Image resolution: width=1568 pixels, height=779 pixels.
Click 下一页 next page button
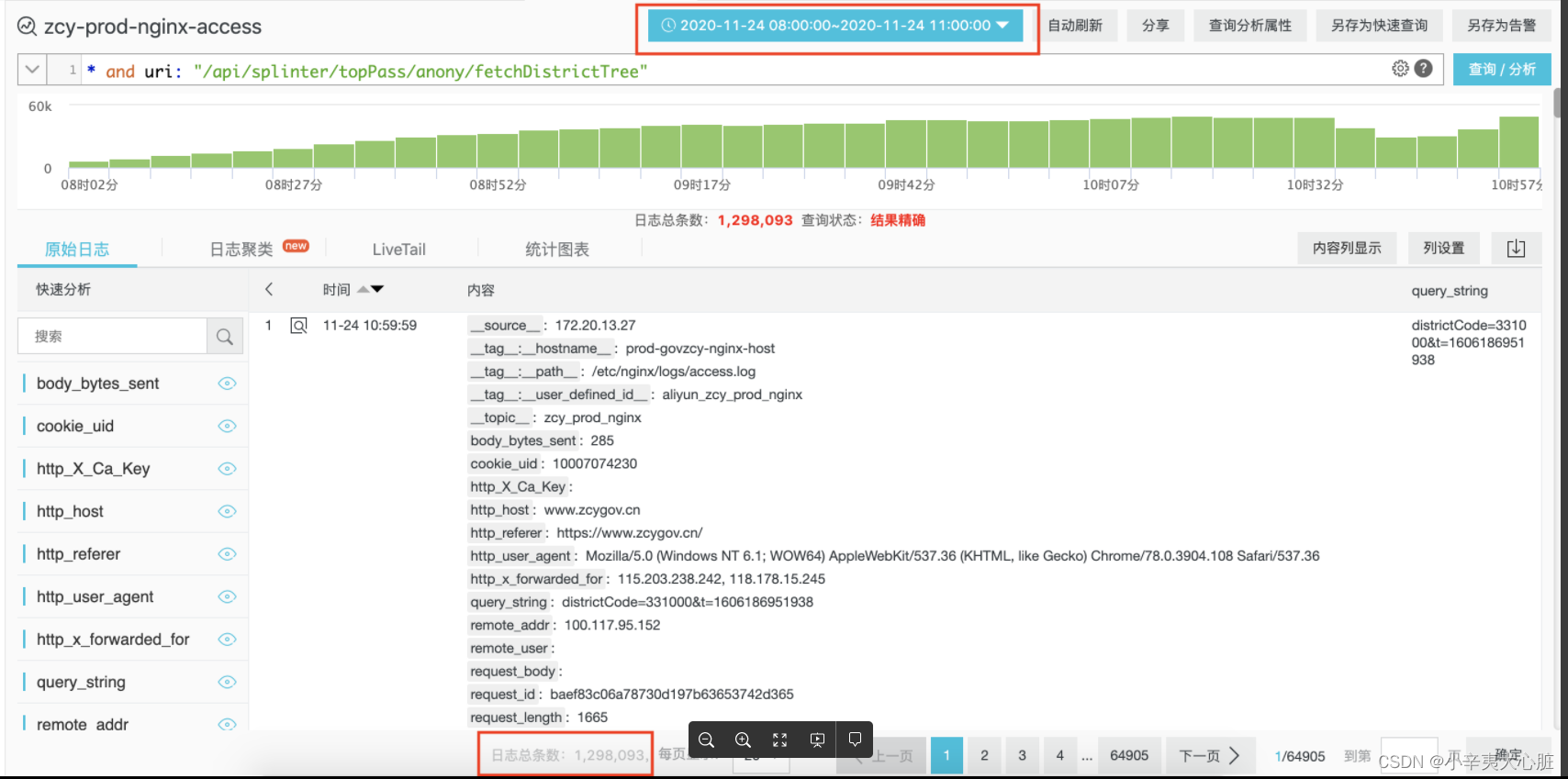click(x=1209, y=755)
